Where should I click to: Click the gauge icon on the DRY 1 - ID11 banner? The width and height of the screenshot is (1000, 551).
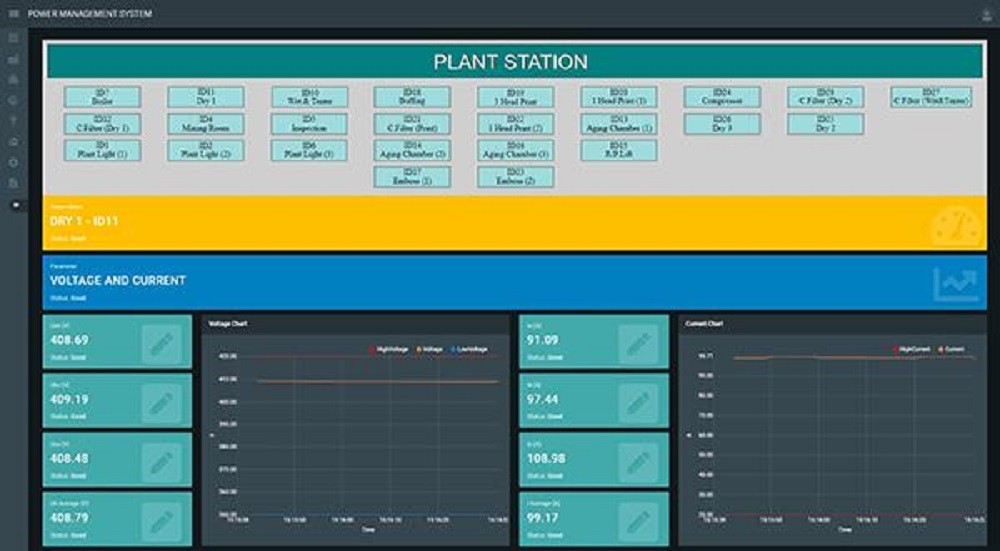pos(956,227)
